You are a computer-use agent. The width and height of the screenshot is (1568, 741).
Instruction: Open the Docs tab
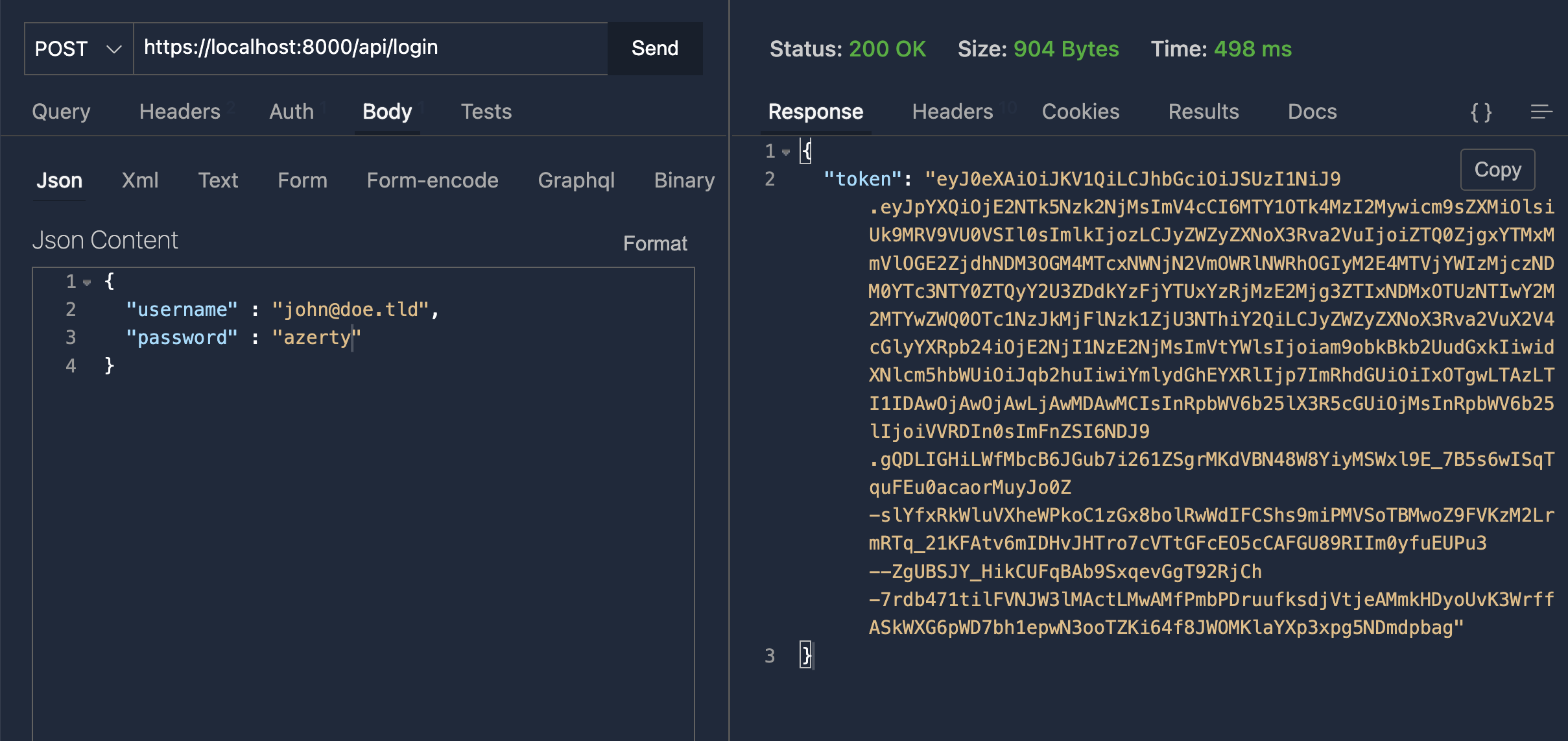tap(1312, 112)
